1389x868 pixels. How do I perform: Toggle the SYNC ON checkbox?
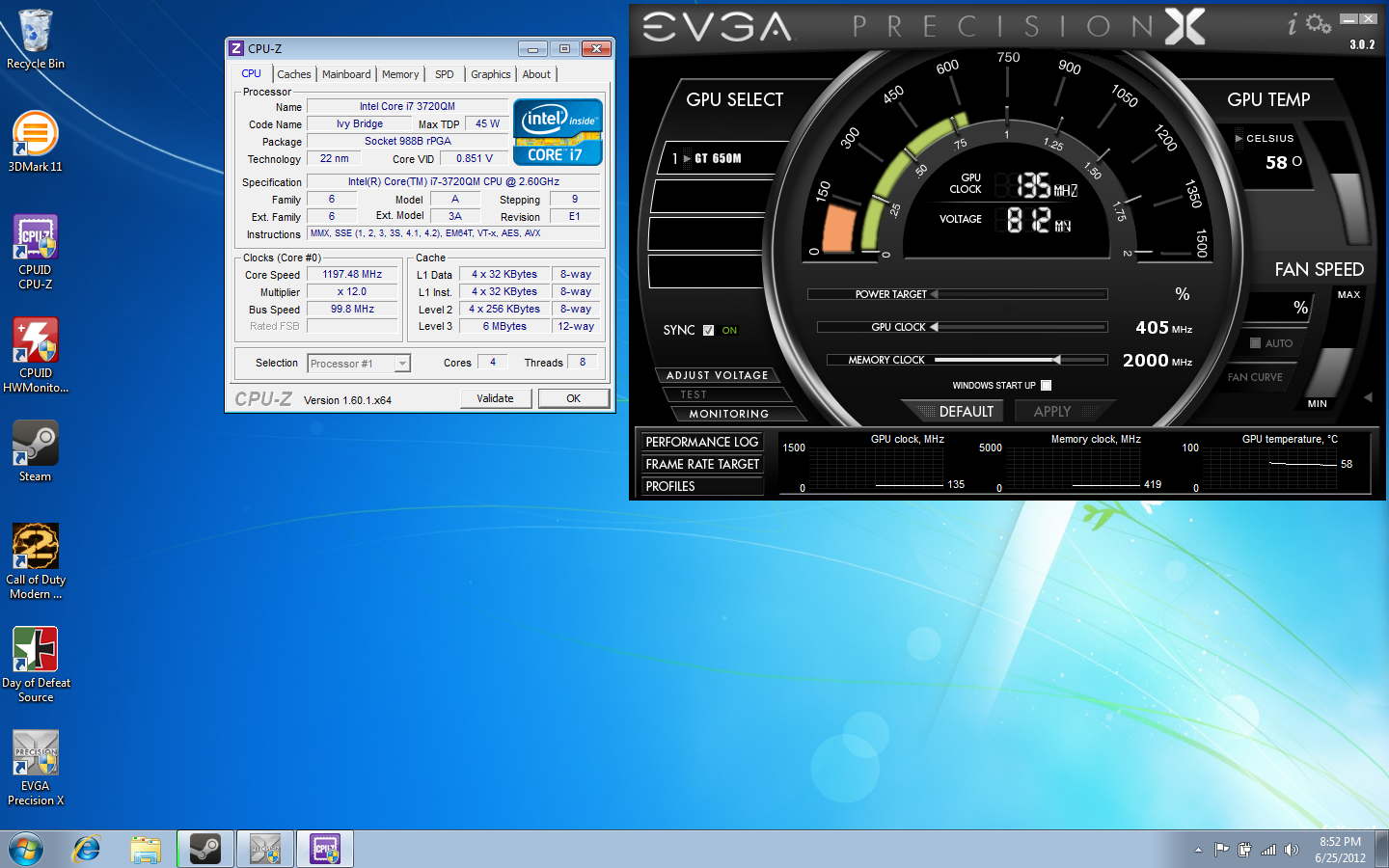click(709, 330)
